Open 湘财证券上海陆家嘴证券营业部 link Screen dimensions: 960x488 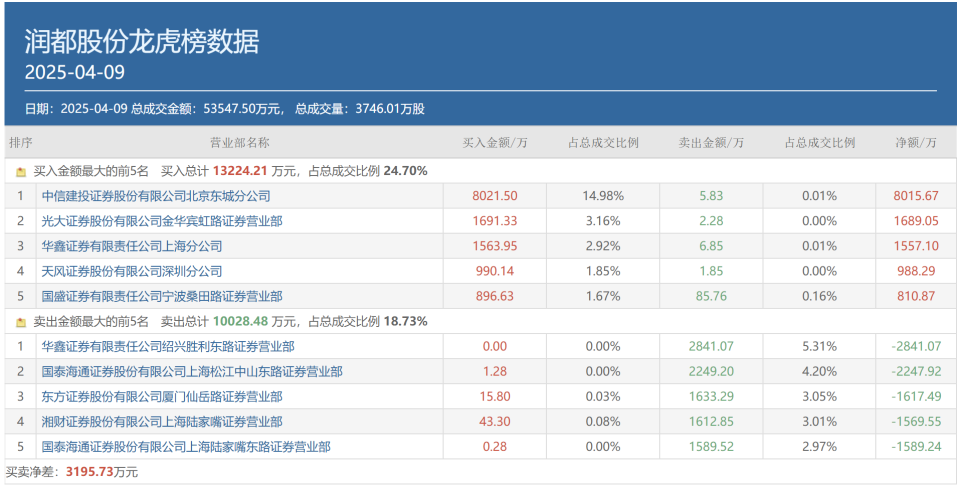pos(162,422)
